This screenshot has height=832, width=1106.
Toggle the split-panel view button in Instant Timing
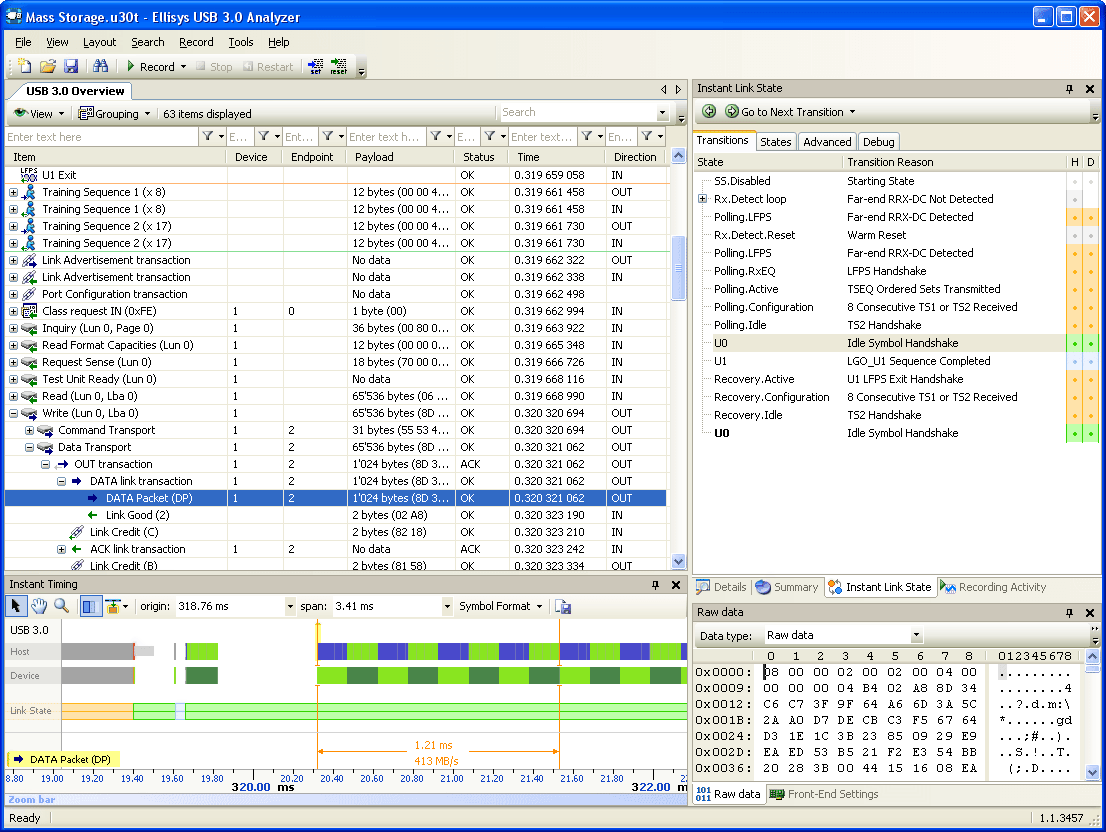90,606
